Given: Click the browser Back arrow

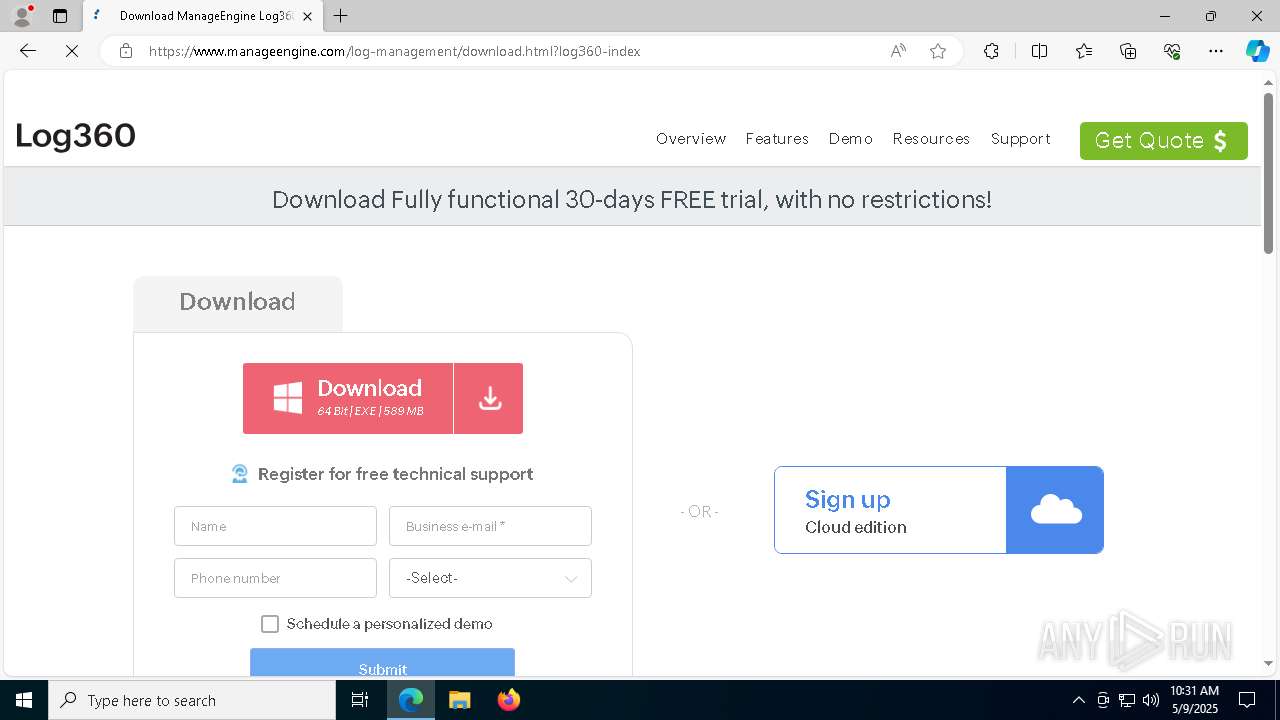Looking at the screenshot, I should click(x=28, y=51).
